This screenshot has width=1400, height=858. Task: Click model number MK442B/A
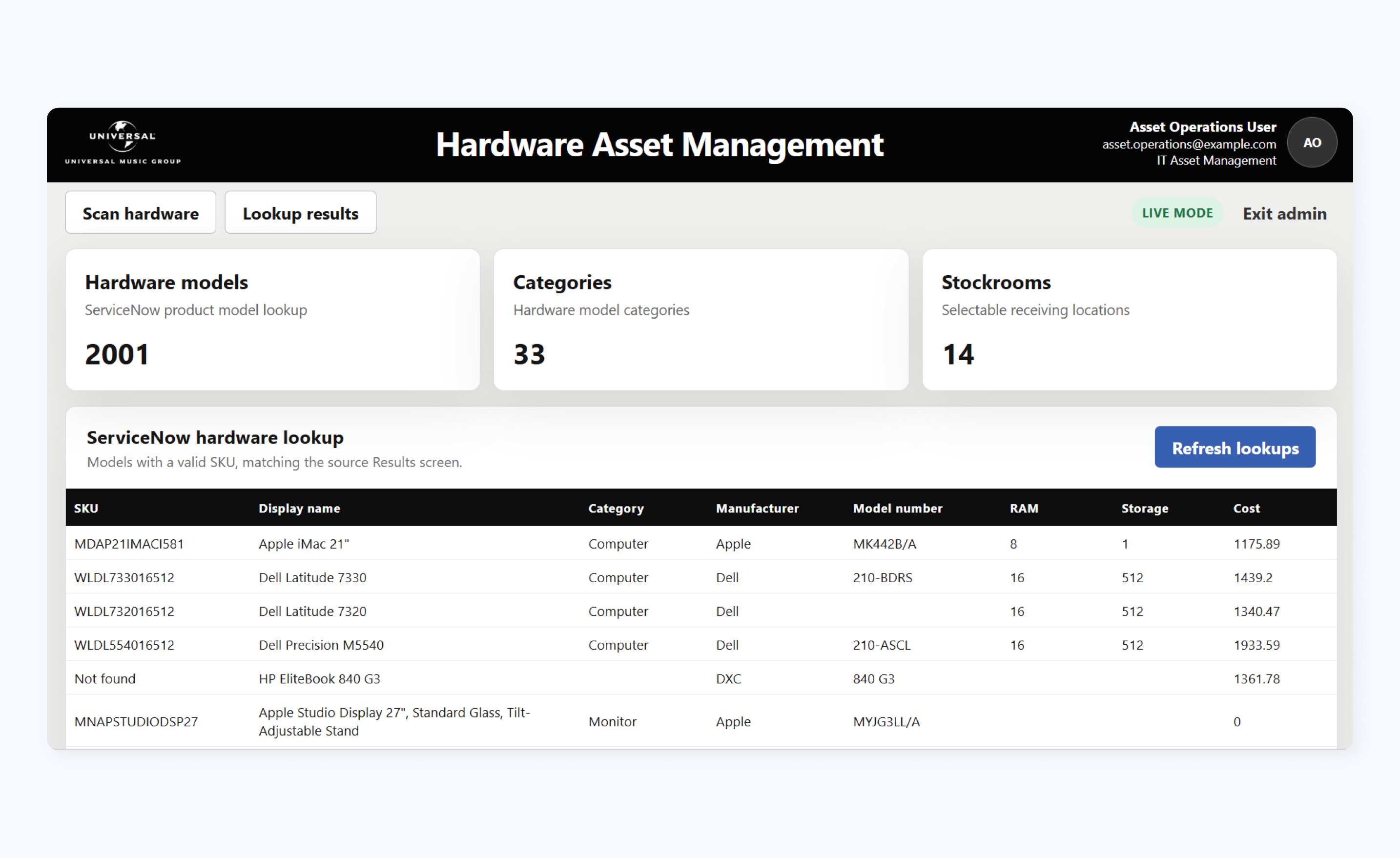click(x=885, y=544)
